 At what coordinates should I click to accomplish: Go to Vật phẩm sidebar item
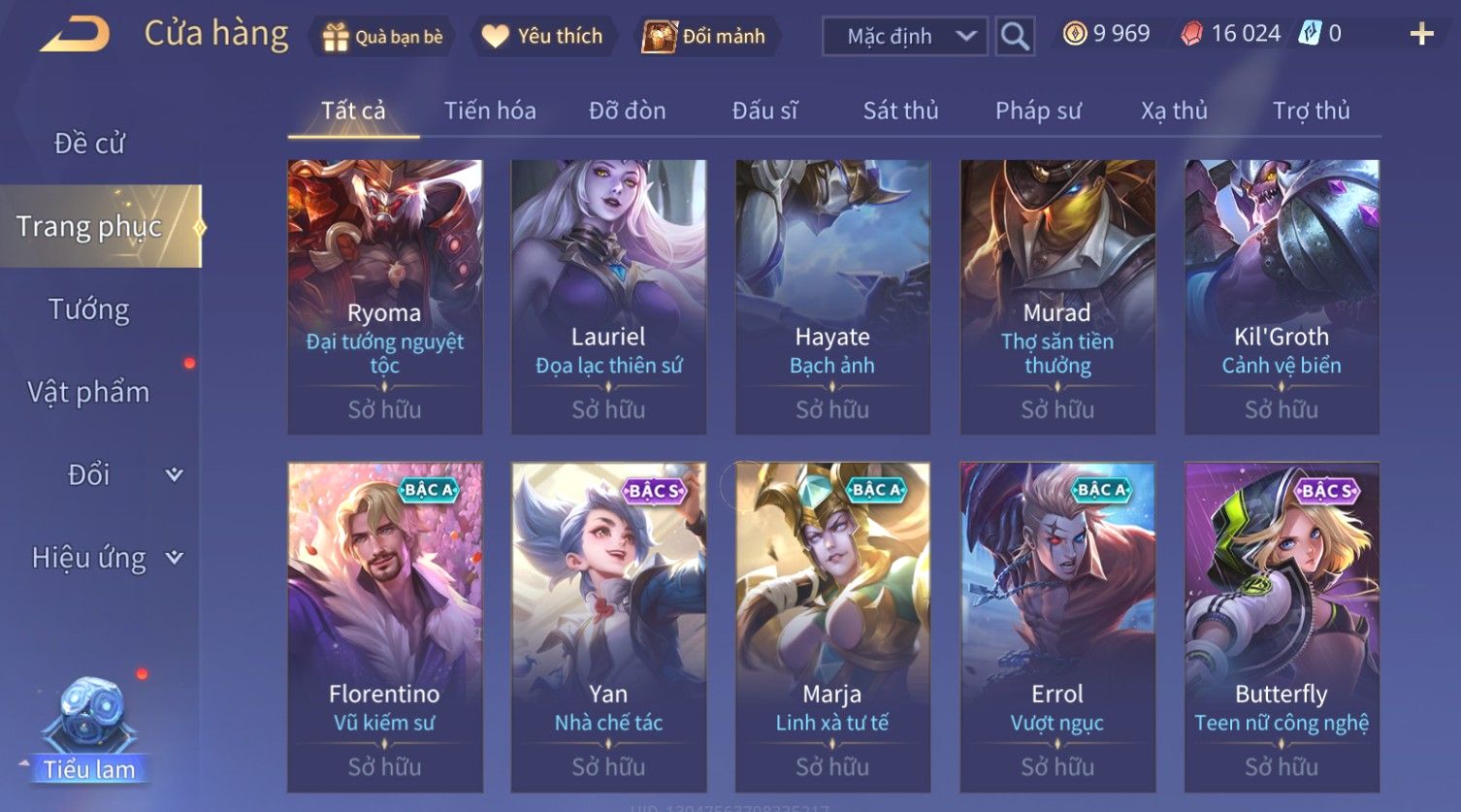88,392
